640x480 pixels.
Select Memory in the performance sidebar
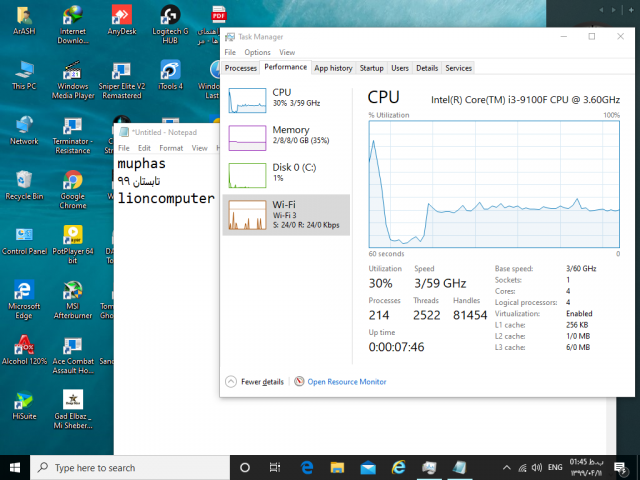286,138
